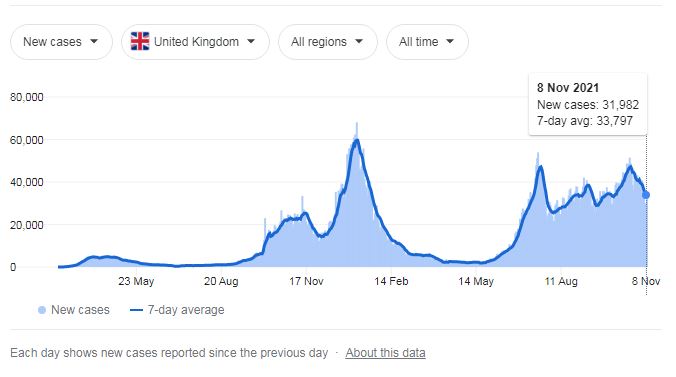The width and height of the screenshot is (676, 377).
Task: Click the New cases light-blue legend dot
Action: coord(42,310)
